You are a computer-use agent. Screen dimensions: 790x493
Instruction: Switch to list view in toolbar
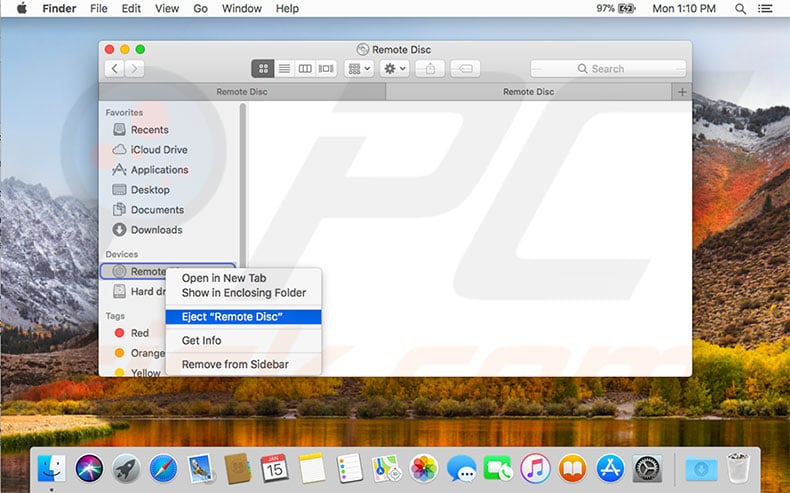(285, 68)
